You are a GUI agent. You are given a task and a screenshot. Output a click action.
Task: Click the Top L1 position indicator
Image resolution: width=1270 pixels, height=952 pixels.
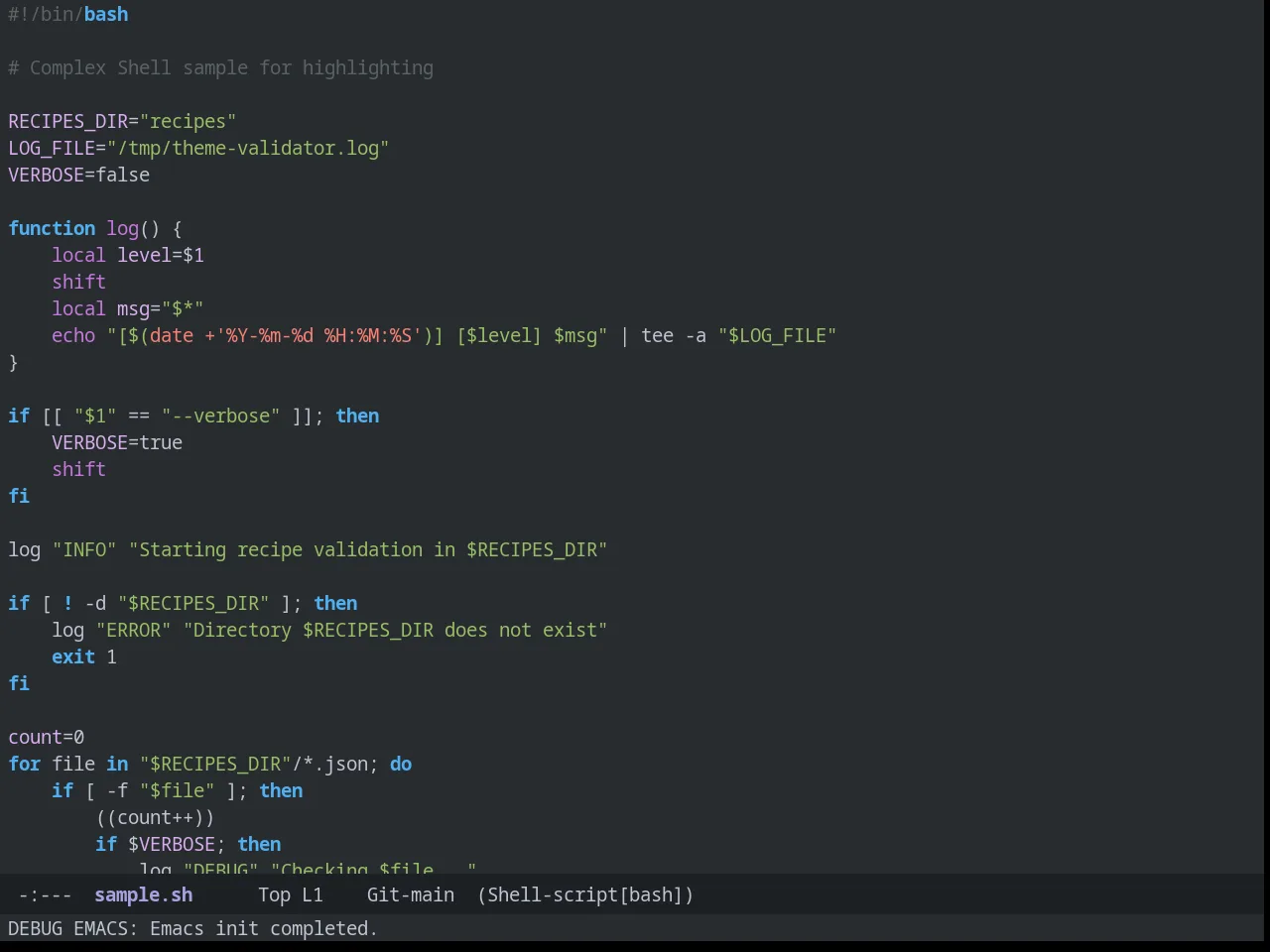(291, 894)
